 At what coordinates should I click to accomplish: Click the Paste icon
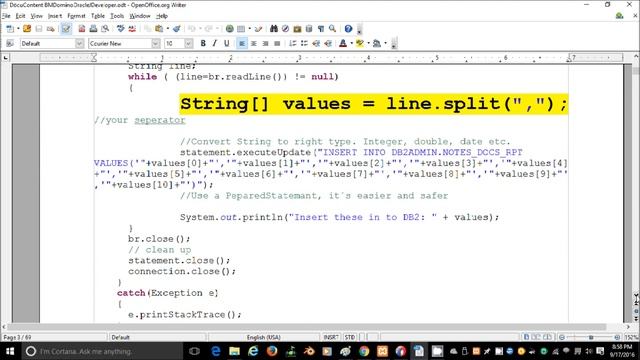pyautogui.click(x=159, y=29)
